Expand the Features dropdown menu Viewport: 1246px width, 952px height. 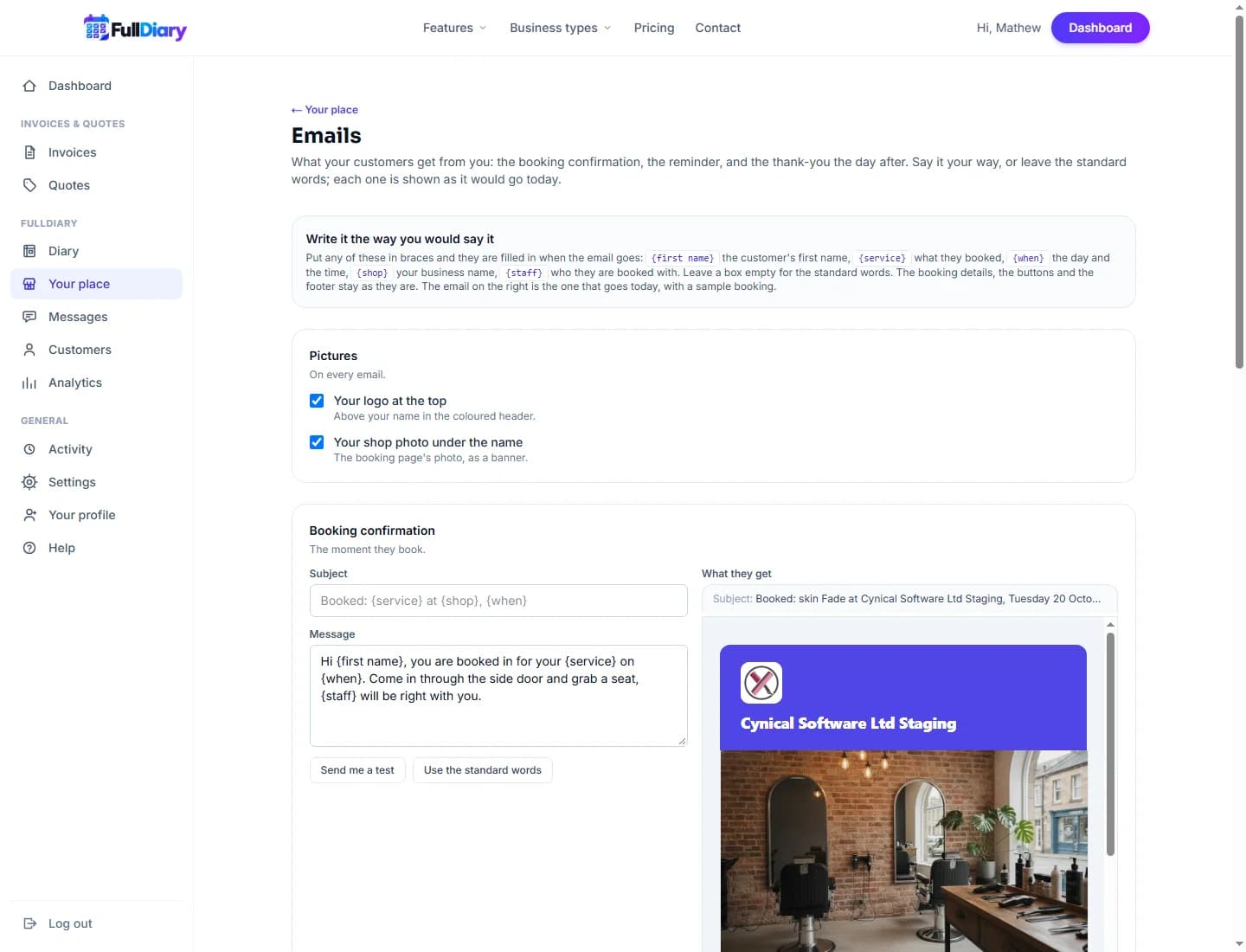pos(455,28)
